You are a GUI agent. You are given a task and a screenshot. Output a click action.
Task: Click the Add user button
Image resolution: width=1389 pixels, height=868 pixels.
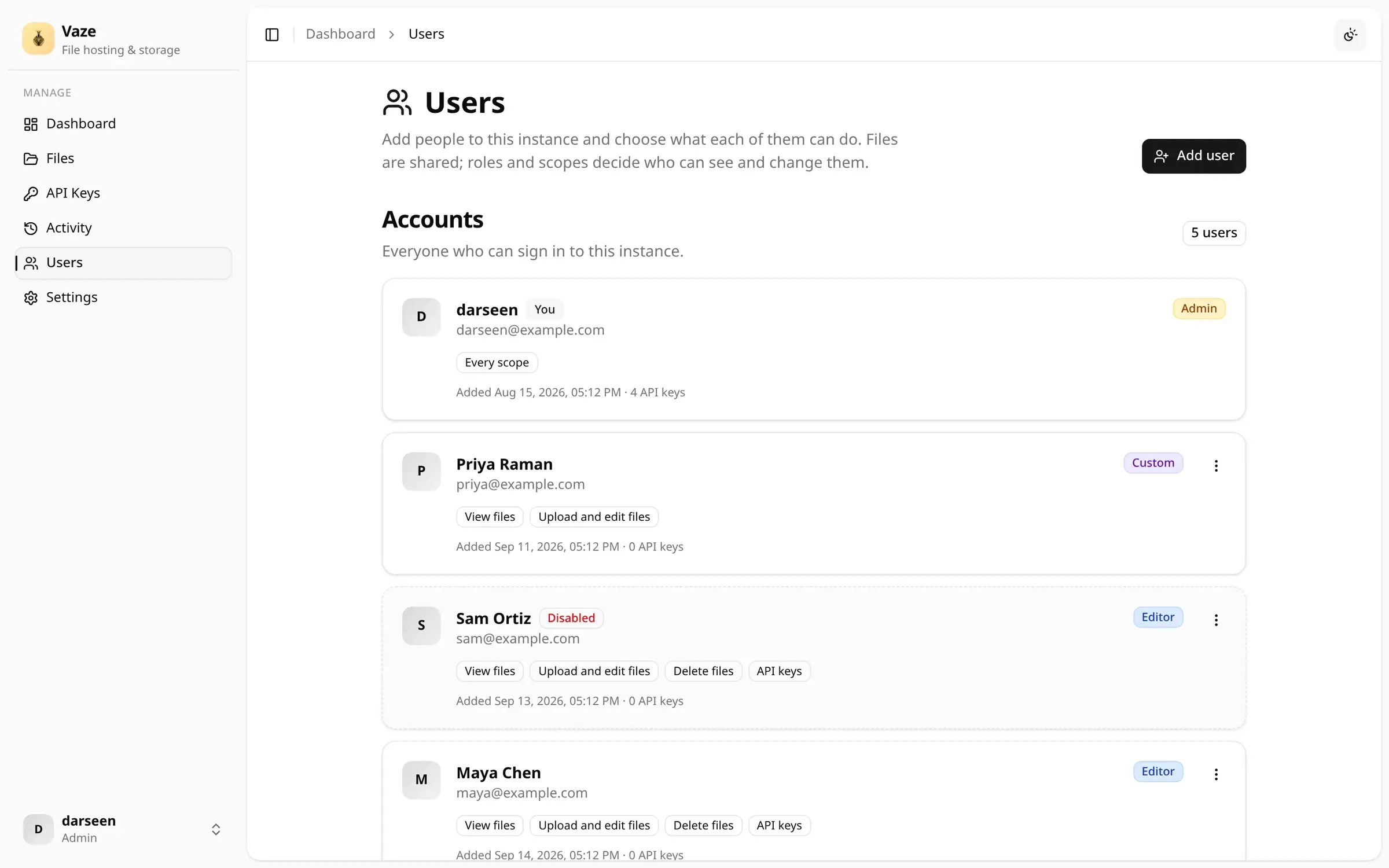click(1193, 156)
